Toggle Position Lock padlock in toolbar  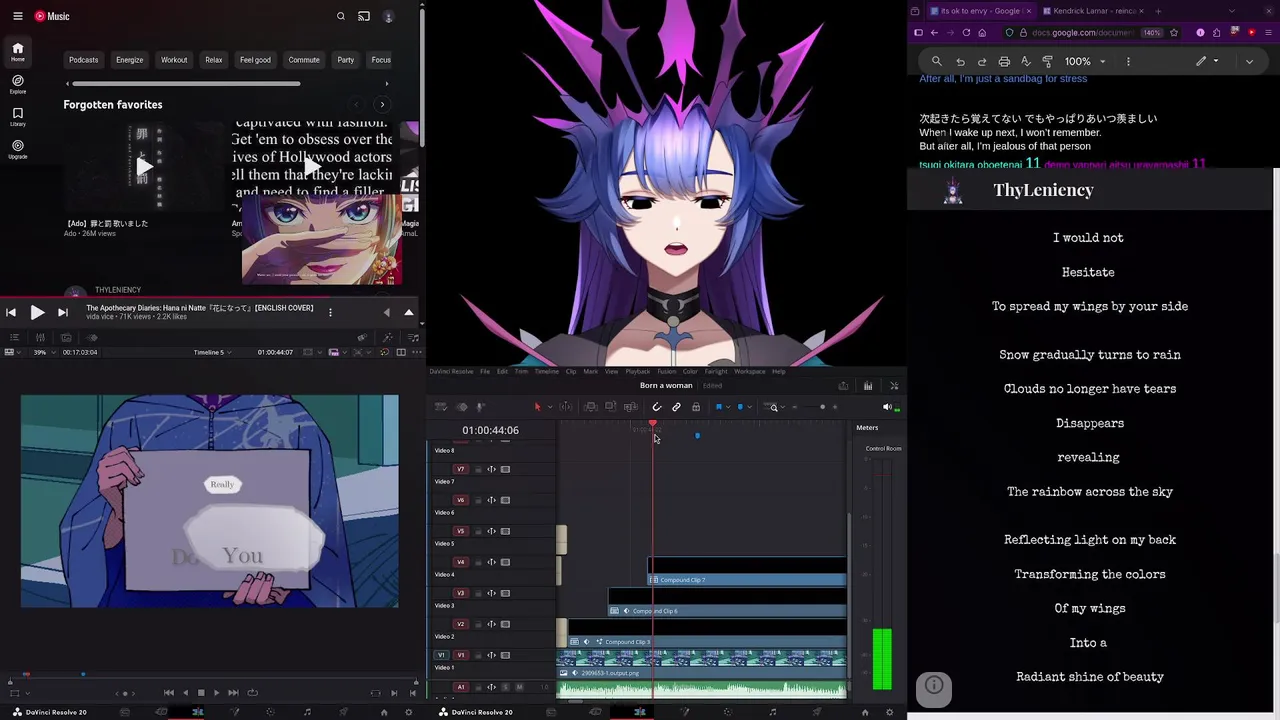click(696, 407)
